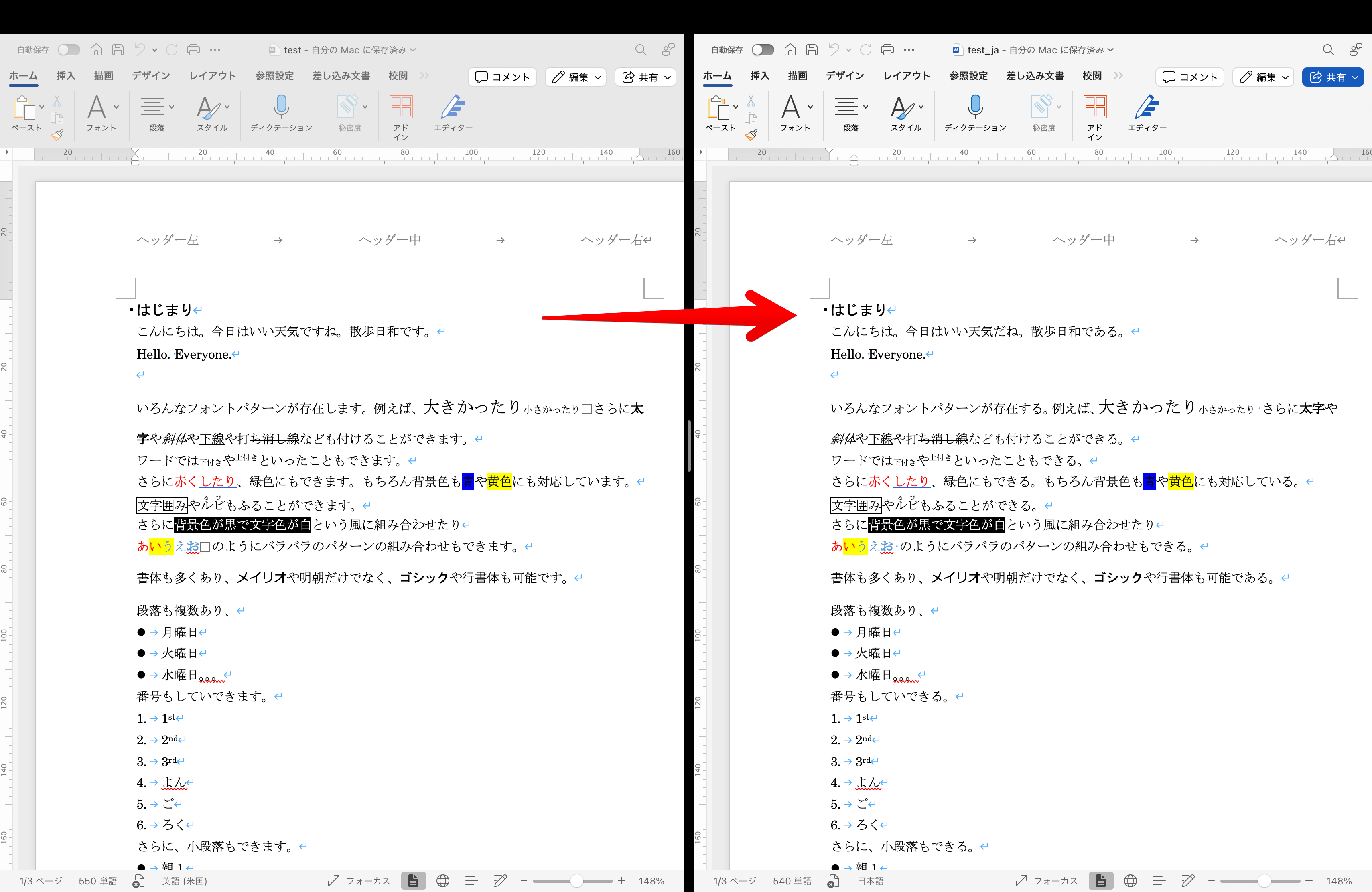Screen dimensions: 1372x892
Task: Open 編集 dropdown in left window
Action: tap(576, 77)
